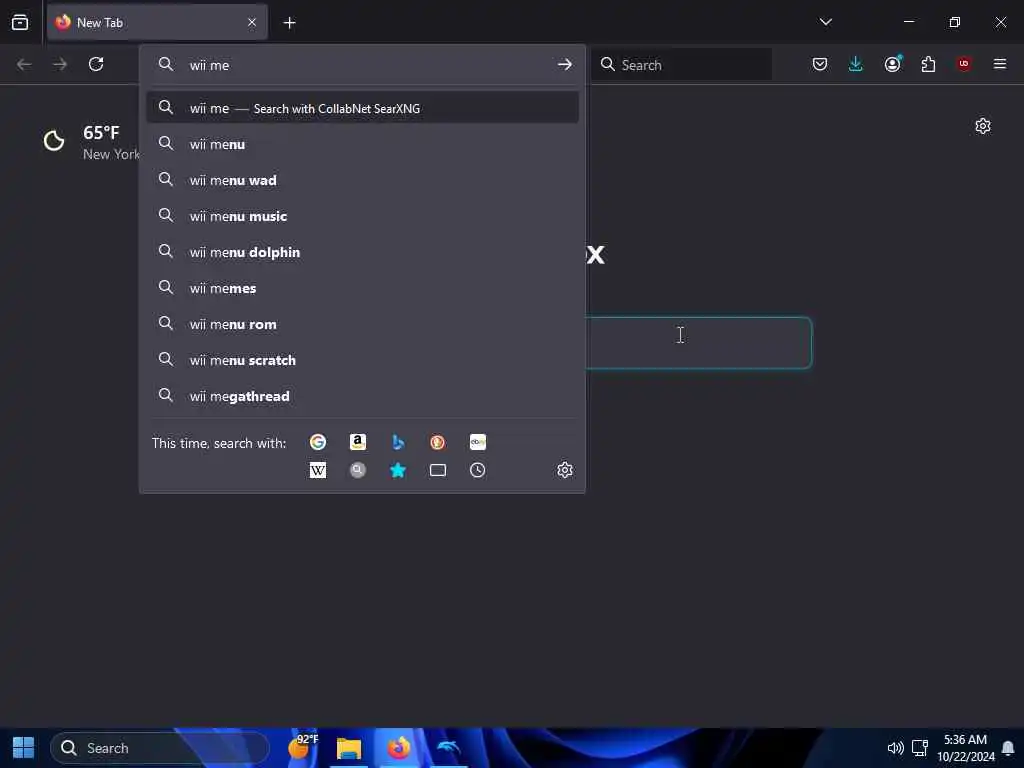Open the uBlock Origin extension icon
Screen dimensions: 1024x768
click(x=963, y=64)
